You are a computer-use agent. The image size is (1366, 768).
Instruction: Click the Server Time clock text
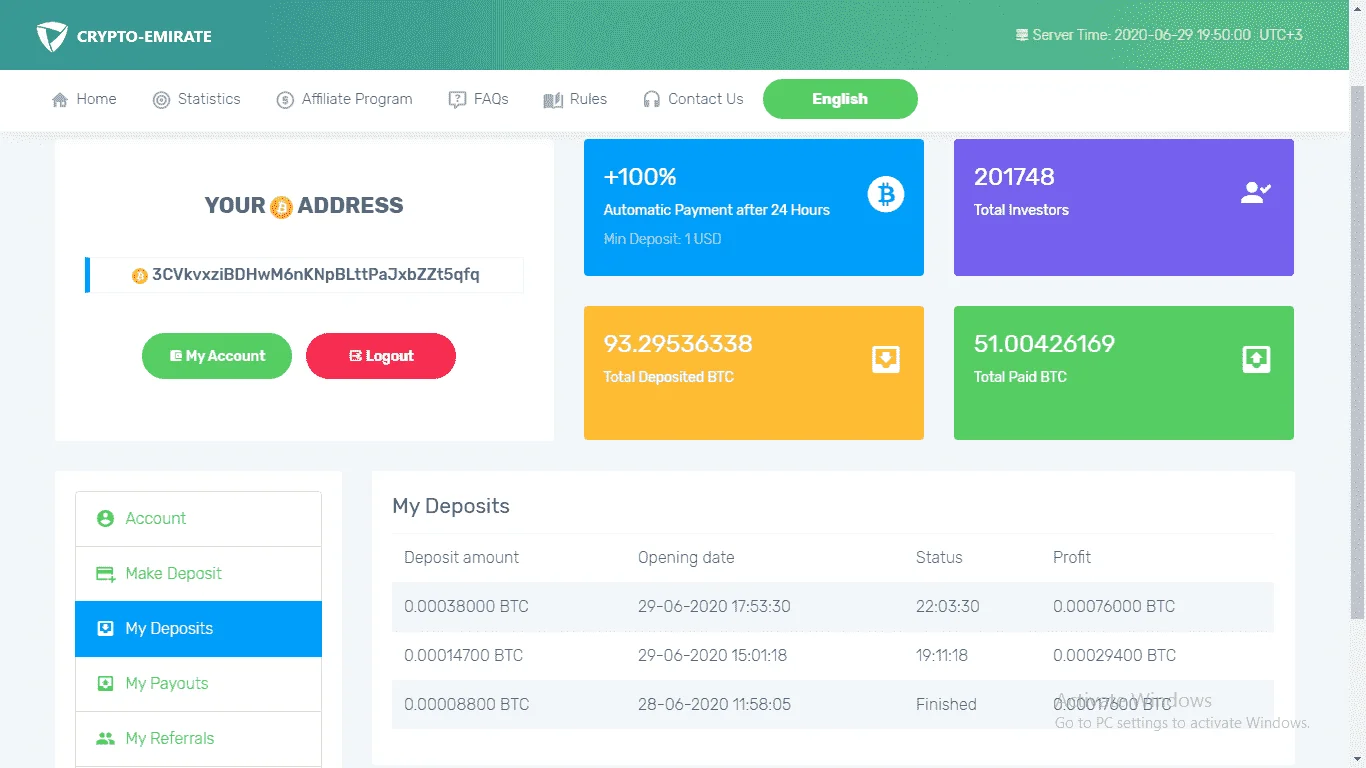coord(1167,35)
